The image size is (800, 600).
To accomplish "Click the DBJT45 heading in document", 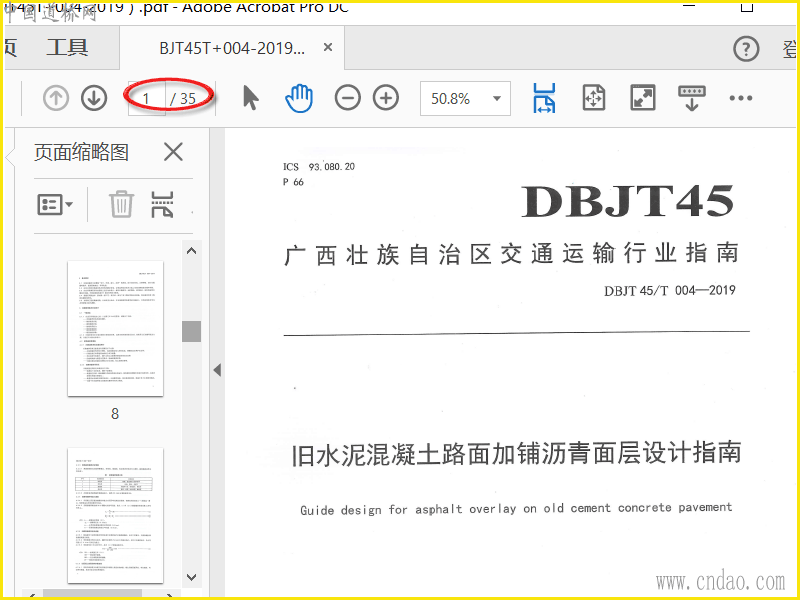I will click(x=627, y=202).
